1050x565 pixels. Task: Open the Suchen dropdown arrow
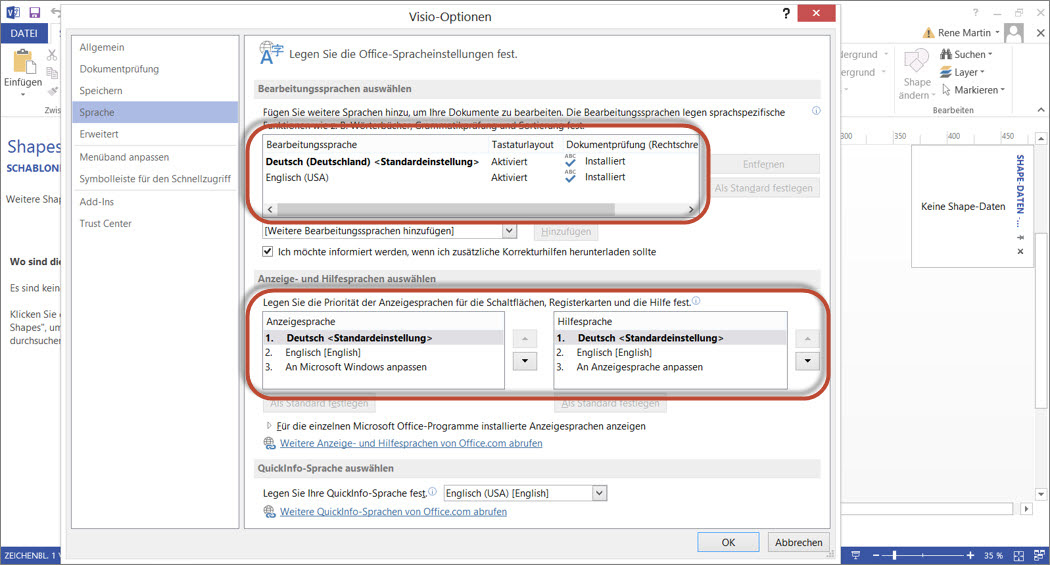990,55
